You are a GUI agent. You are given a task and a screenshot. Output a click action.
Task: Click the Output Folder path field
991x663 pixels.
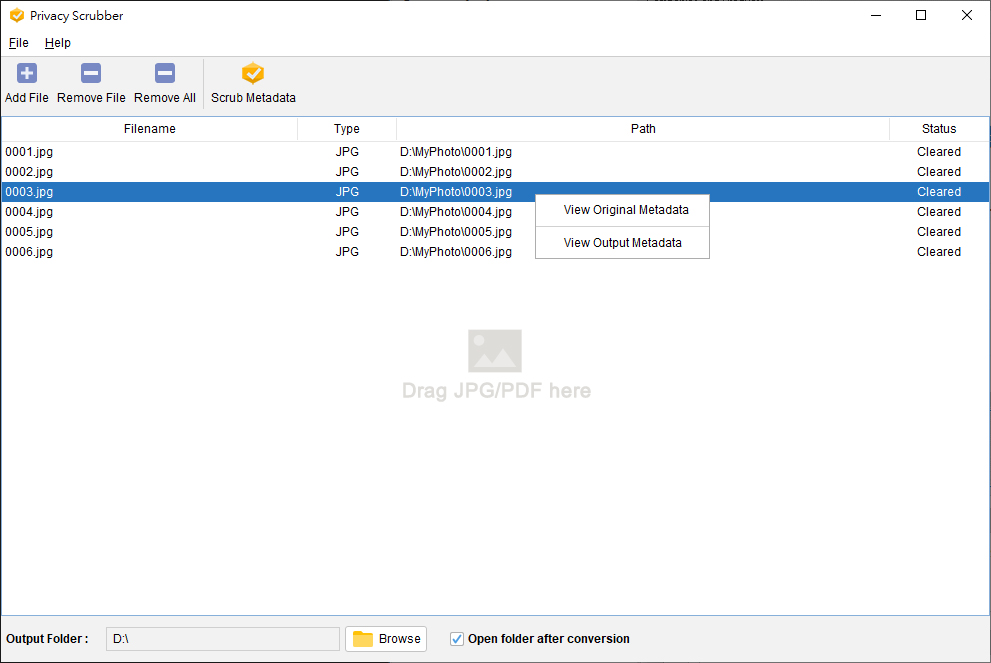point(222,639)
